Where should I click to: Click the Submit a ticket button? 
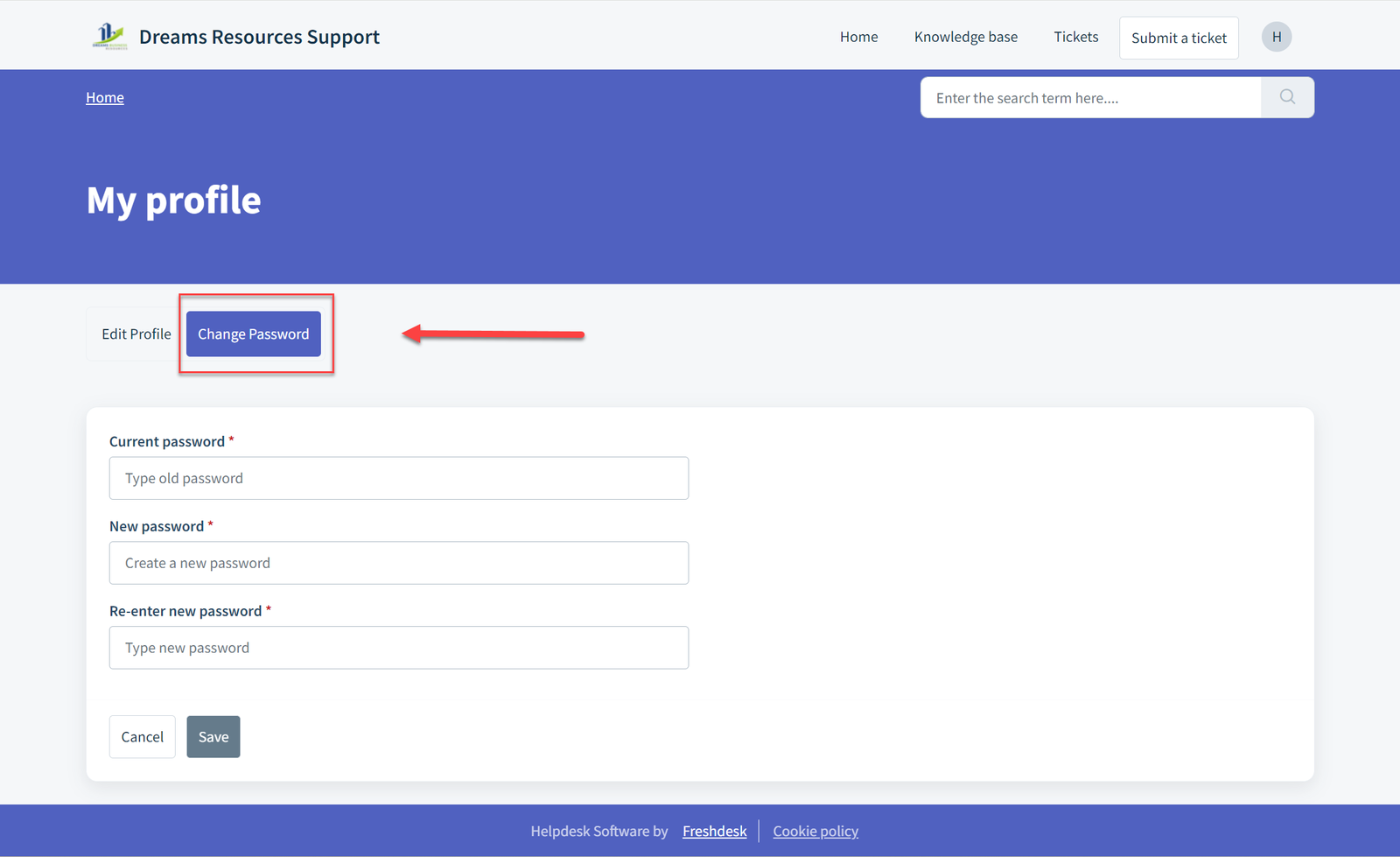click(1179, 38)
